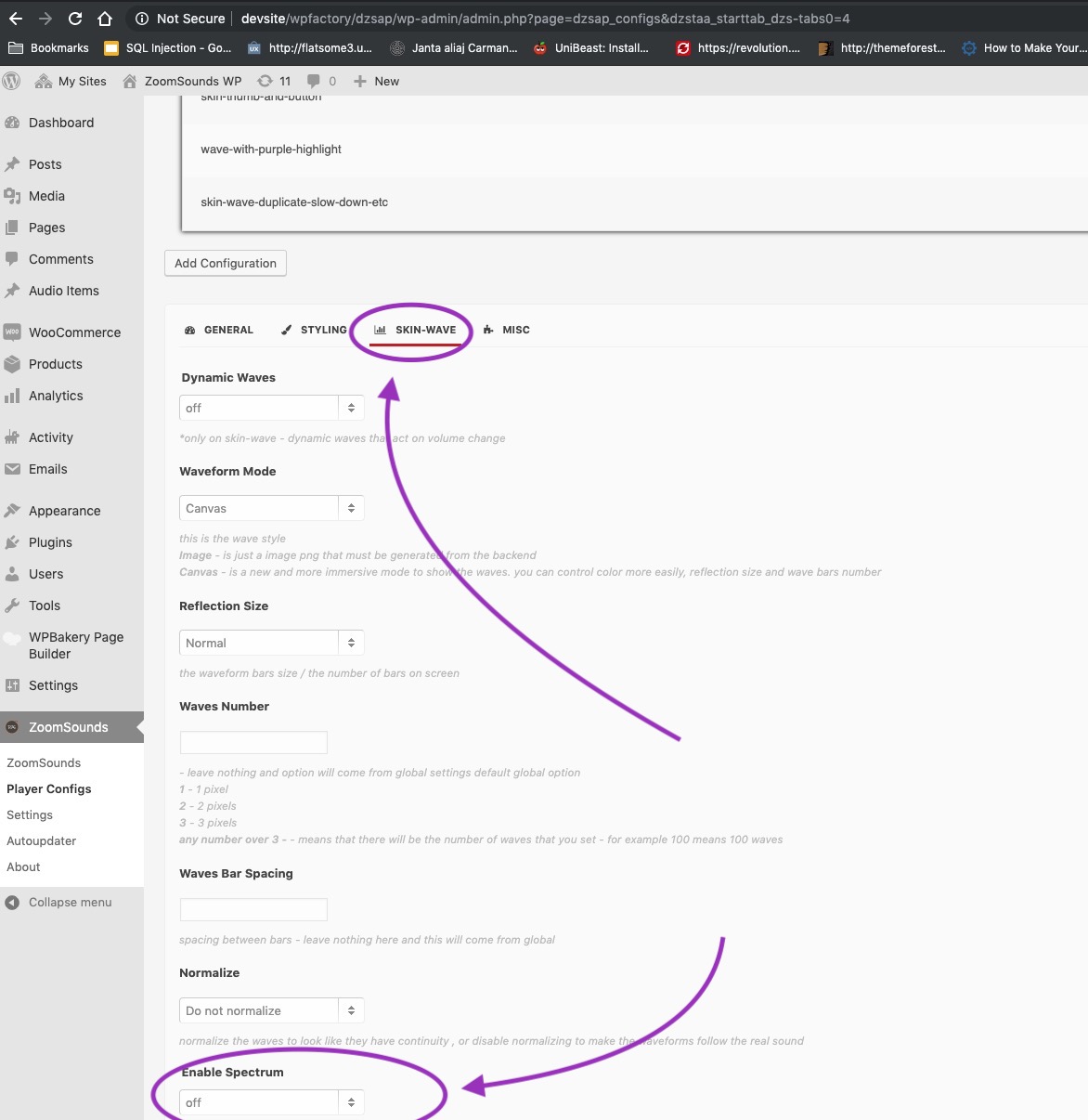This screenshot has width=1088, height=1120.
Task: Click the Tools wrench icon
Action: pos(12,606)
